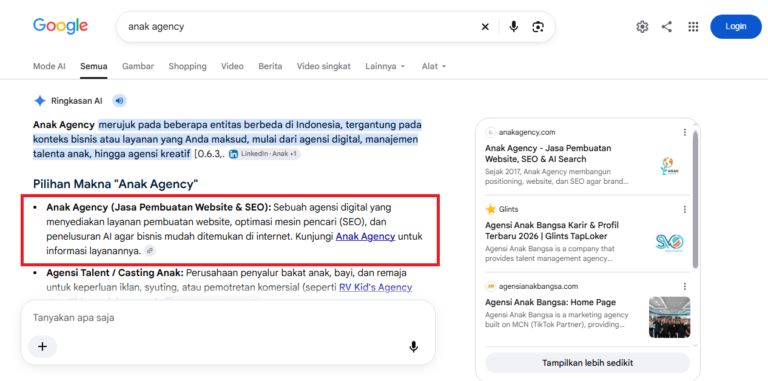Click link chain icon after 'informasi layanannya'
The height and width of the screenshot is (381, 768).
click(150, 250)
